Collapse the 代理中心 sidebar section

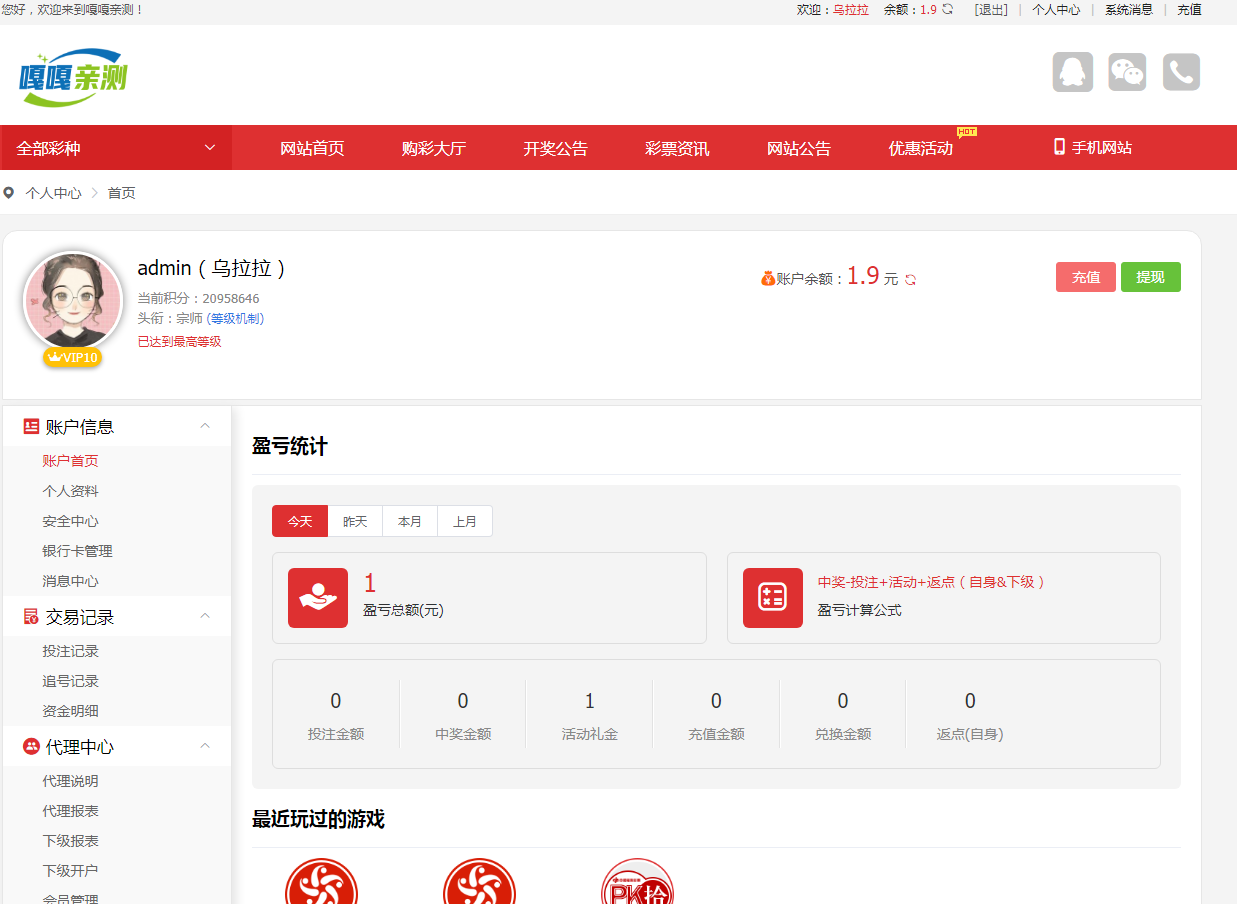pos(205,746)
